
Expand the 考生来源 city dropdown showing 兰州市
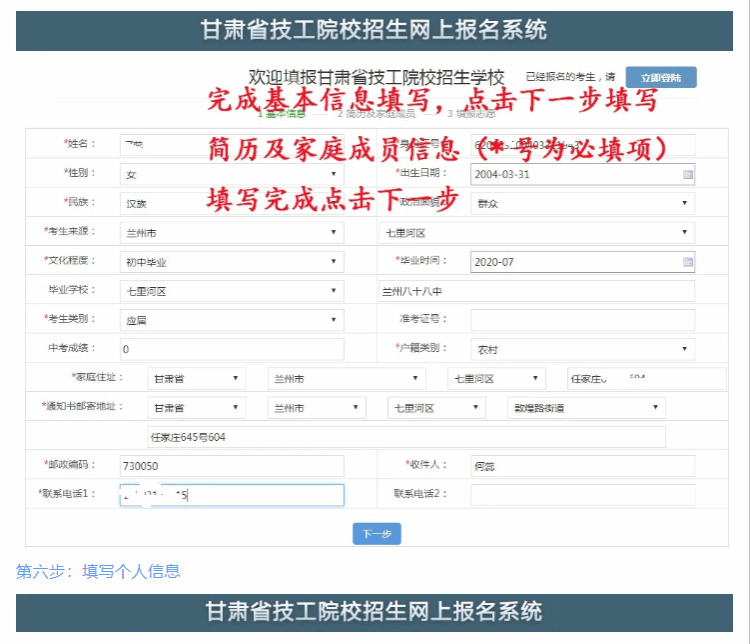[231, 233]
